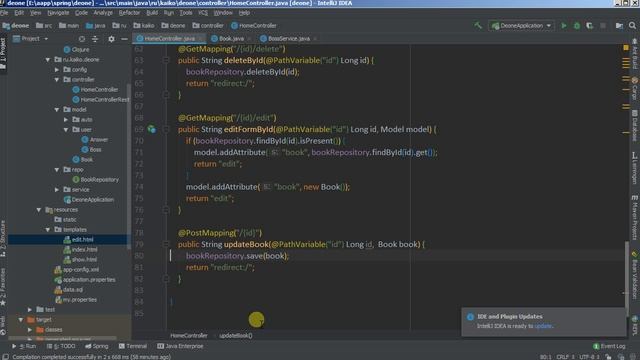Select edit.html in templates folder
Screen dimensions: 640x360
click(78, 239)
